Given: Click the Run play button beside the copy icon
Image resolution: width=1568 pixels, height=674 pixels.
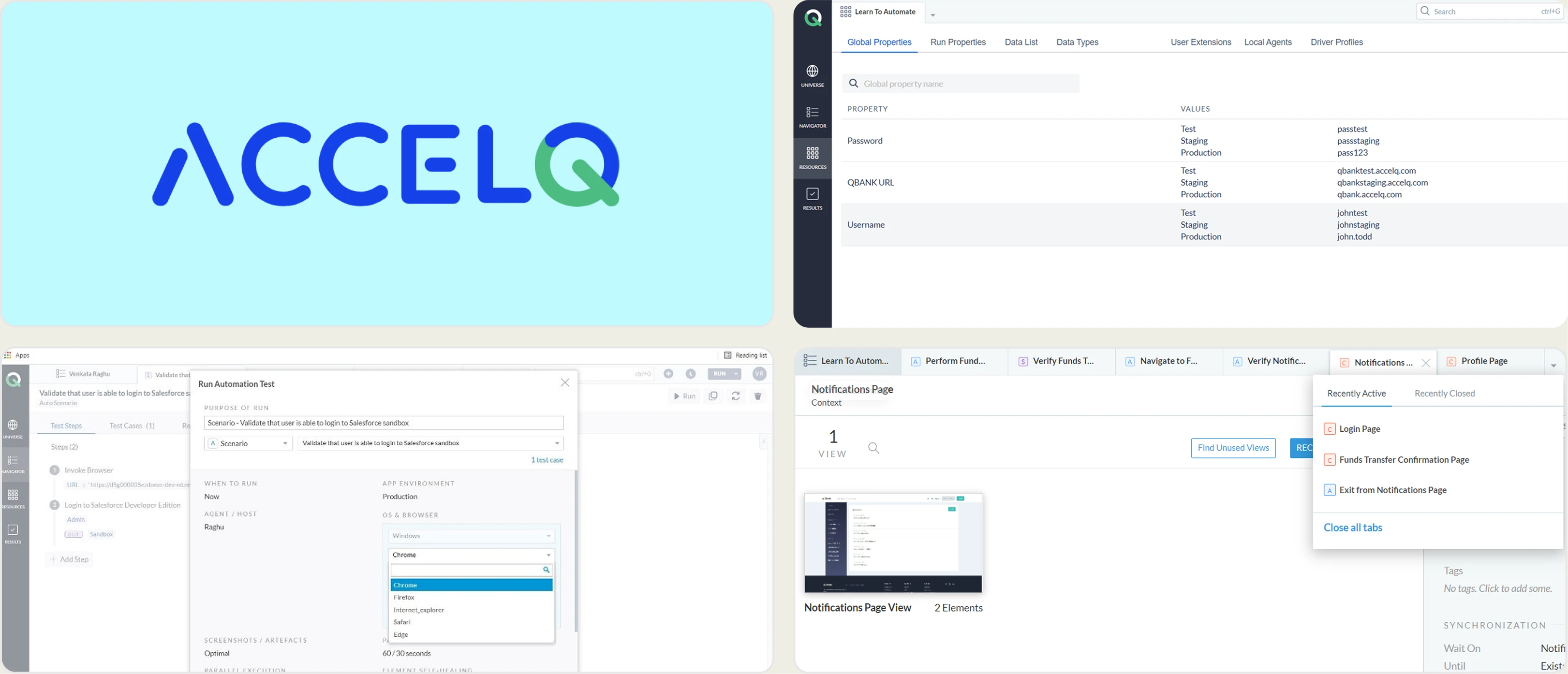Looking at the screenshot, I should [684, 396].
